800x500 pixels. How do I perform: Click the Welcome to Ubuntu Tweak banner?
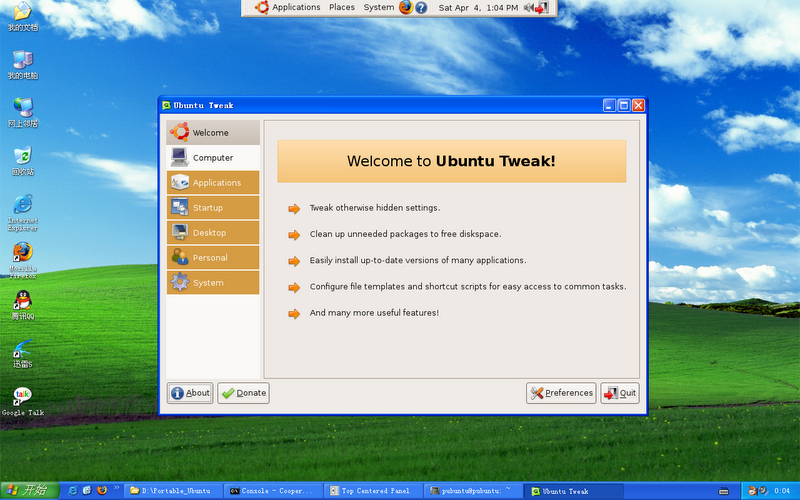coord(452,161)
